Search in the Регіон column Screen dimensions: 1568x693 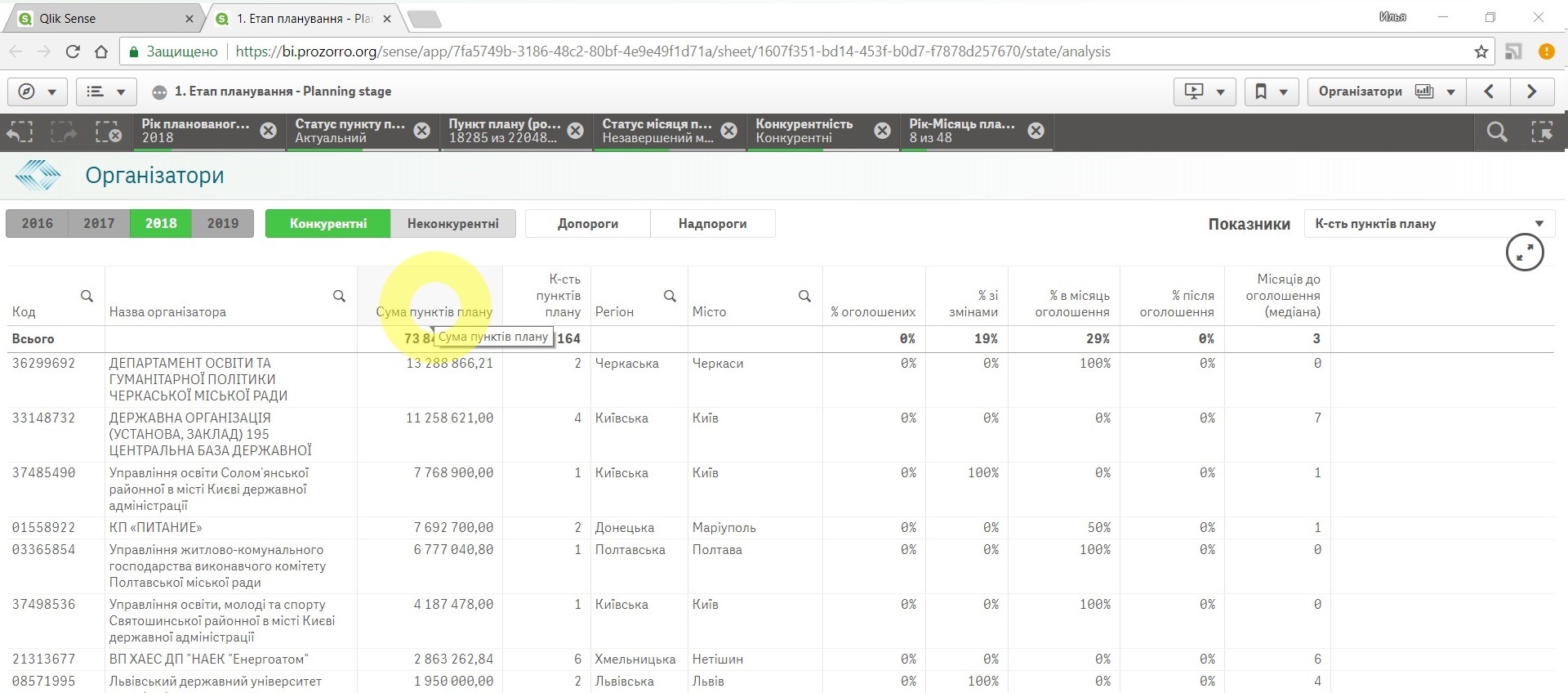point(670,296)
